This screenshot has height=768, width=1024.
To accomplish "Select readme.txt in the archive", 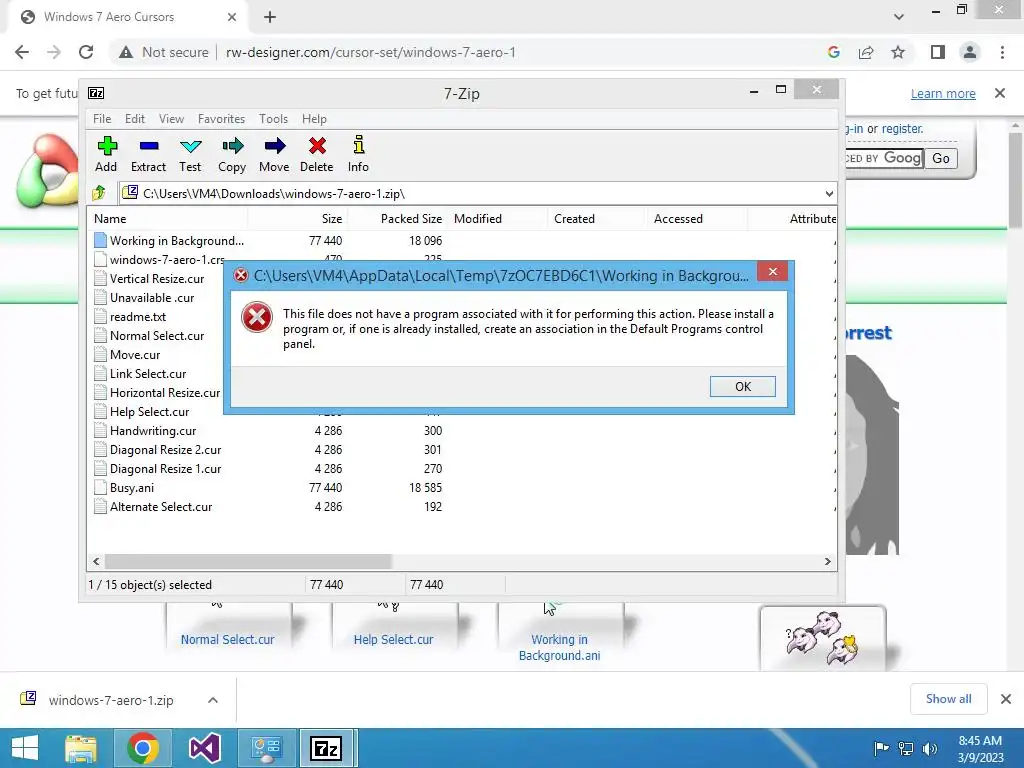I will click(137, 317).
